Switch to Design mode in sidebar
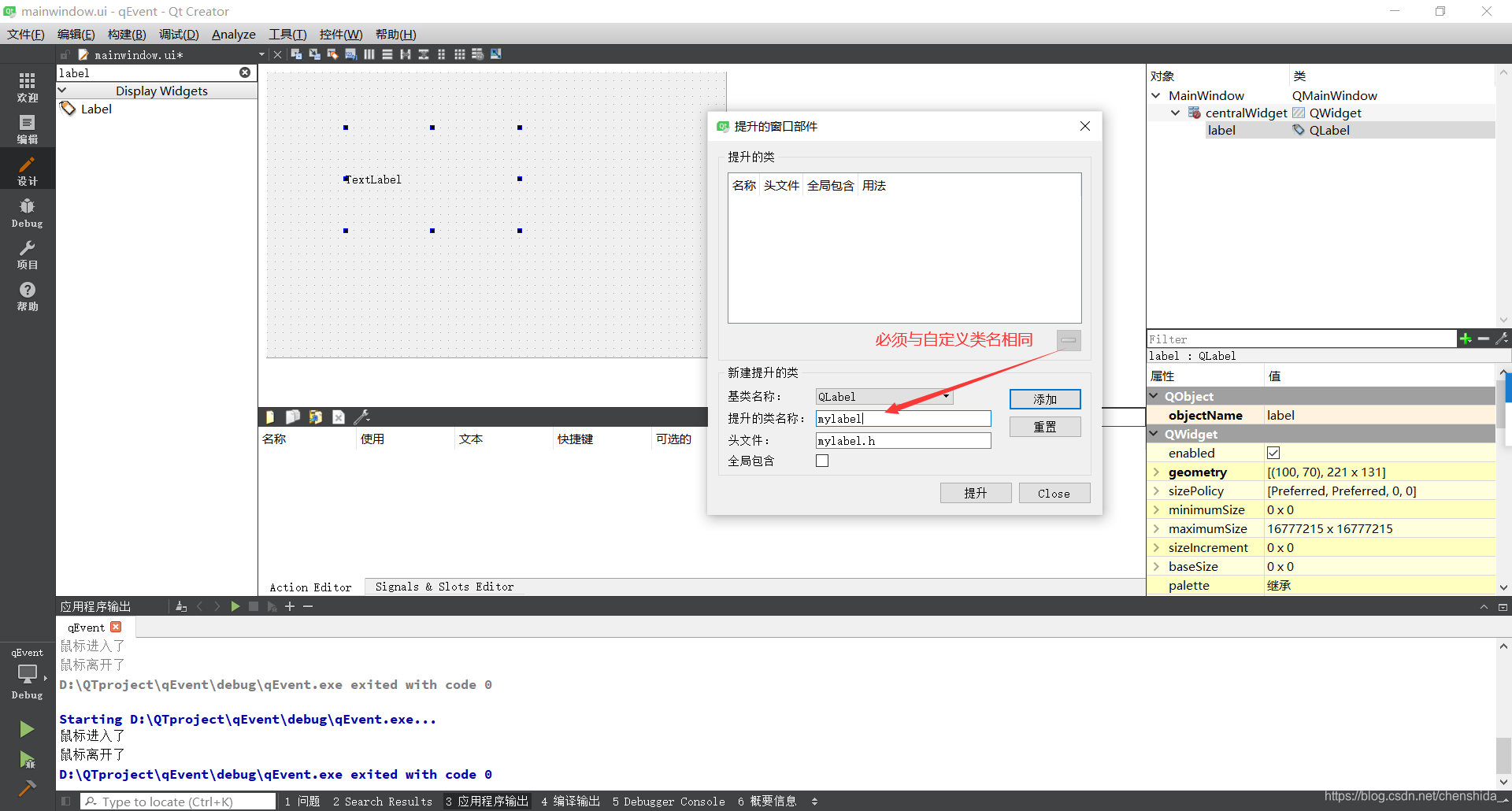The image size is (1512, 811). point(28,170)
